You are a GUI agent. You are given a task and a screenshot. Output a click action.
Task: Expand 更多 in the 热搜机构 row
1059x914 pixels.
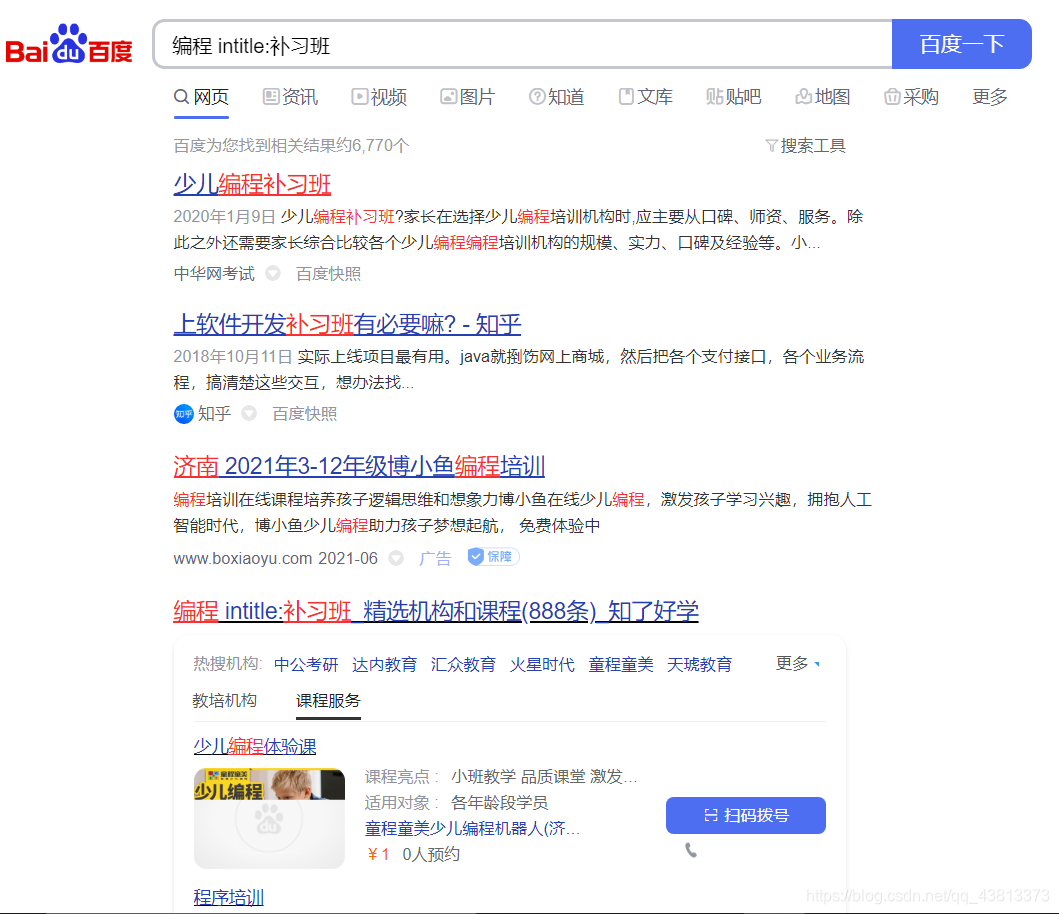[798, 663]
